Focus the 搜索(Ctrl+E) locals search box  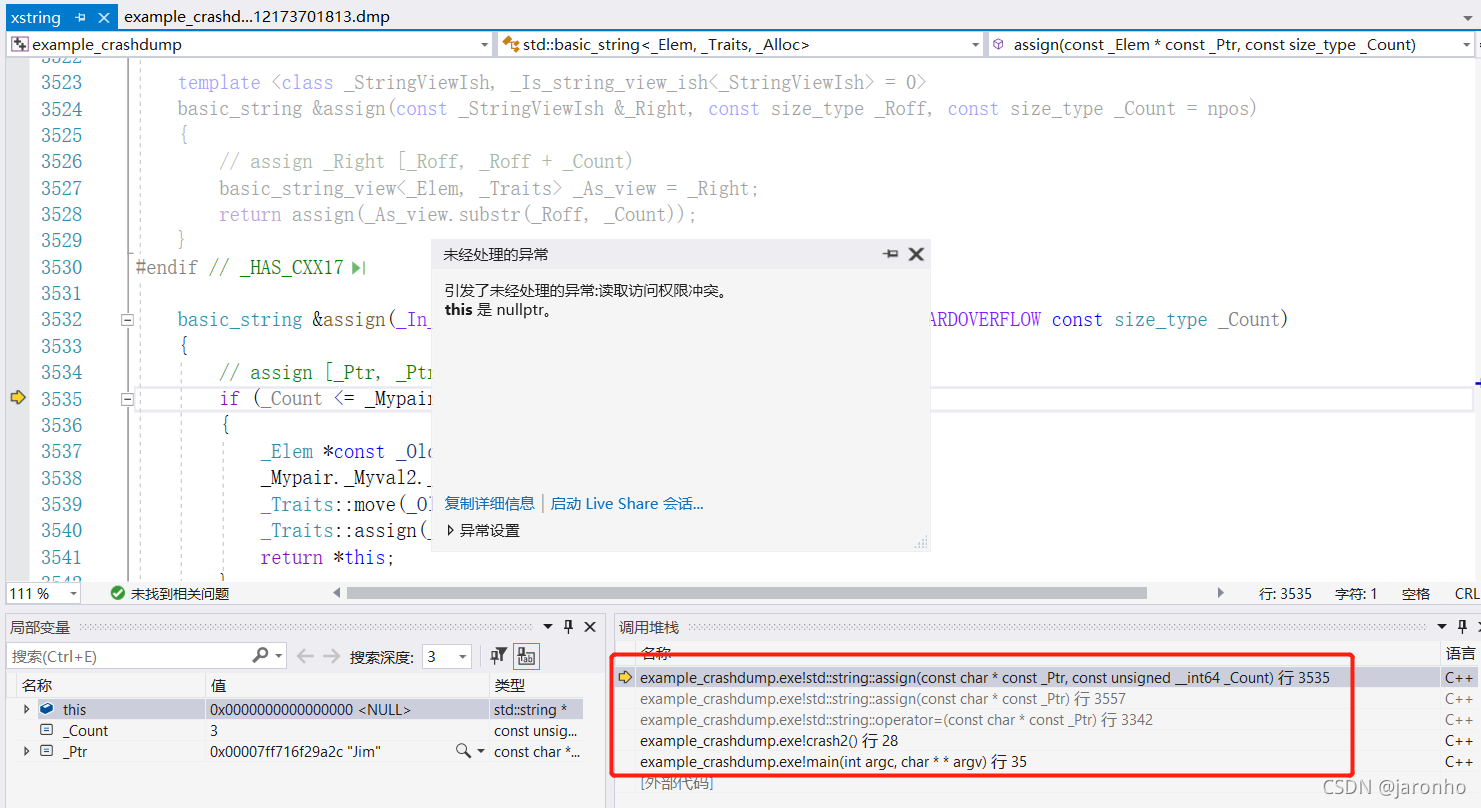[130, 656]
